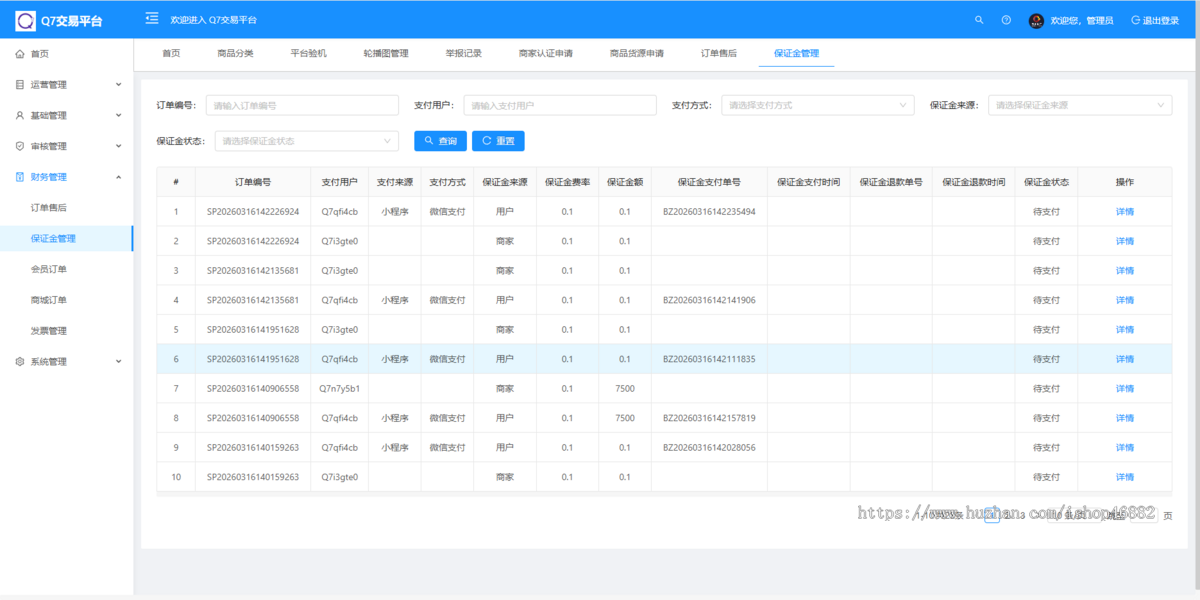Open the help question-mark icon
The height and width of the screenshot is (600, 1200).
[1006, 20]
